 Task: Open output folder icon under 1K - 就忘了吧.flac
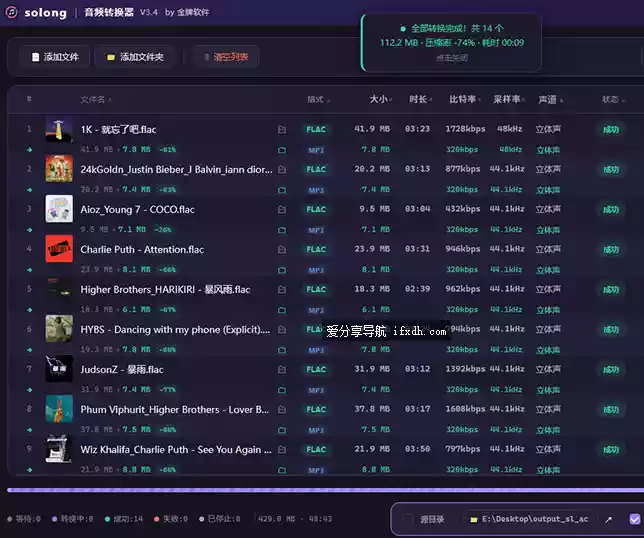[x=282, y=150]
